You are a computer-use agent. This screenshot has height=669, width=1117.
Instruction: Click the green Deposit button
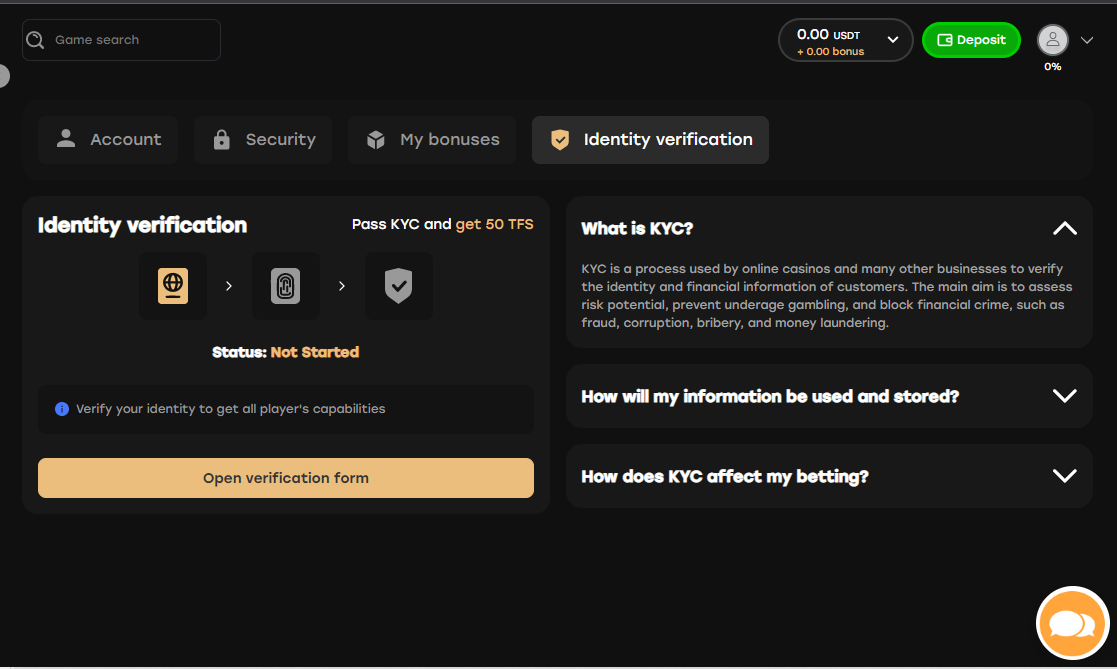[x=971, y=40]
